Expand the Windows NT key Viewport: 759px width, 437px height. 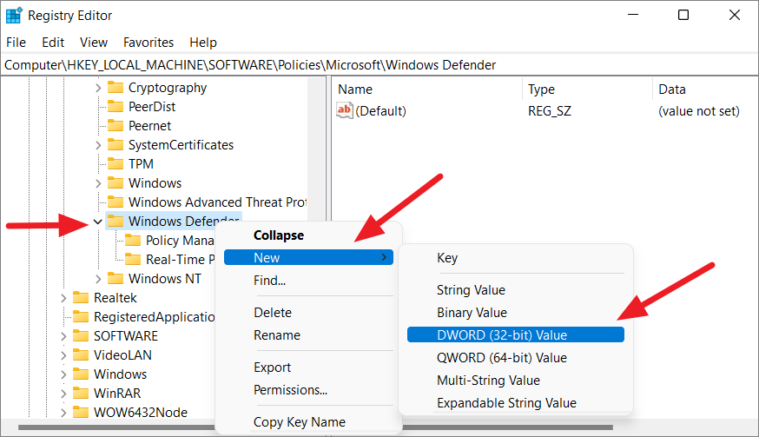98,279
